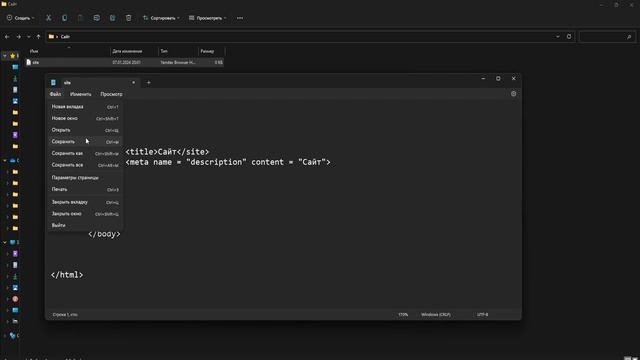640x360 pixels.
Task: Click Windows (CRLF) in Notepad status bar
Action: (x=436, y=315)
